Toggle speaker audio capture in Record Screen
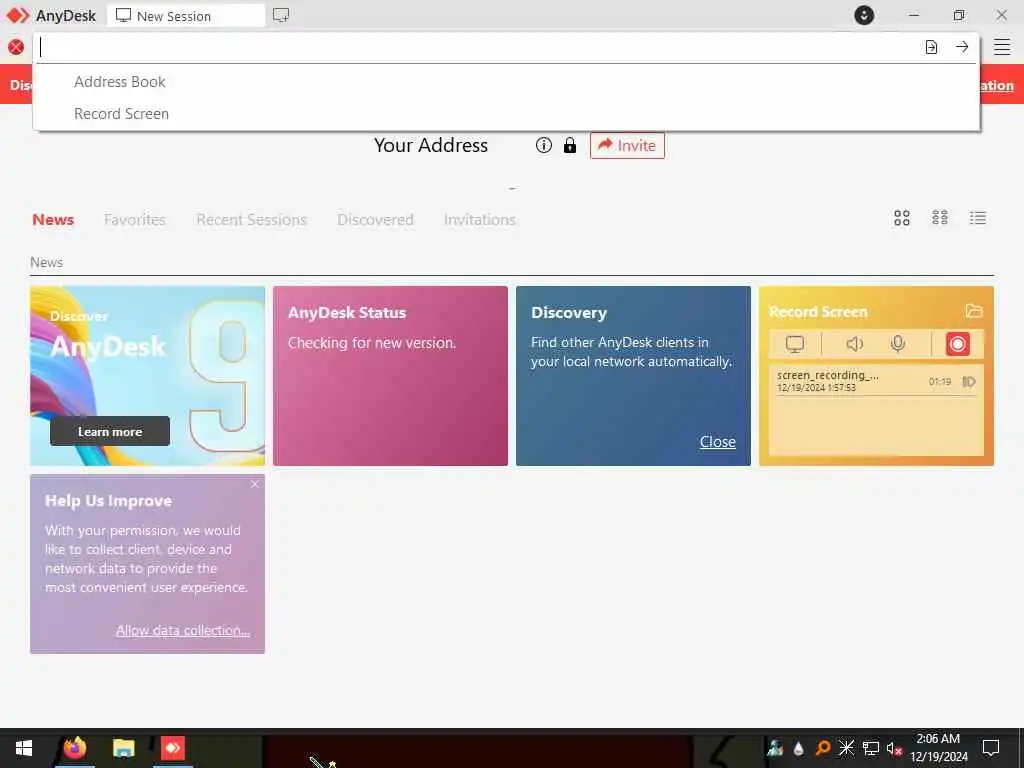1024x768 pixels. [854, 344]
